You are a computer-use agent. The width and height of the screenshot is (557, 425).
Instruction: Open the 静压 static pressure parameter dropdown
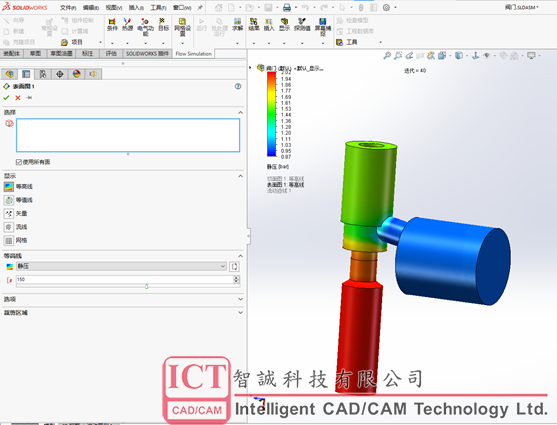pyautogui.click(x=121, y=266)
